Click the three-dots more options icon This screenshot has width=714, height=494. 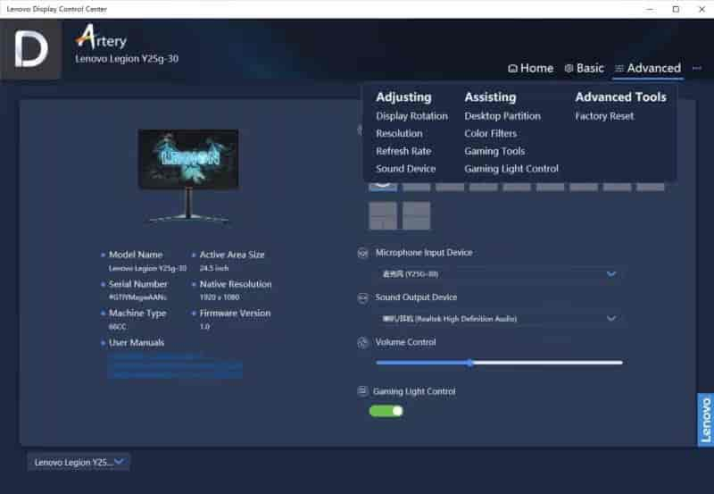coord(697,68)
